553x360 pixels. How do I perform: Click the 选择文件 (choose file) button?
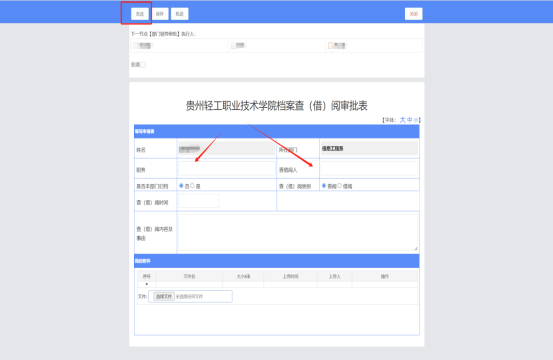(164, 297)
